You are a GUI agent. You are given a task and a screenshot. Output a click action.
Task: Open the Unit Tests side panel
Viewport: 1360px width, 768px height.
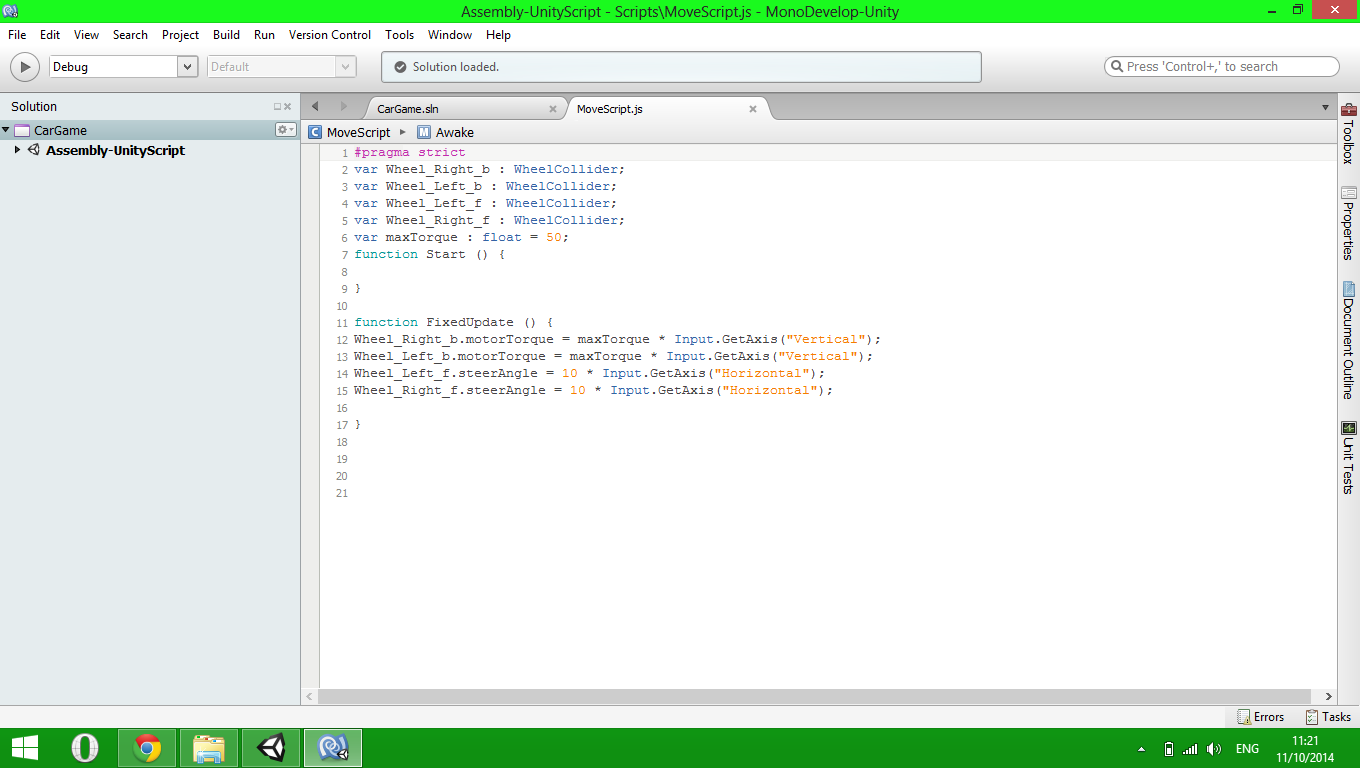point(1348,458)
